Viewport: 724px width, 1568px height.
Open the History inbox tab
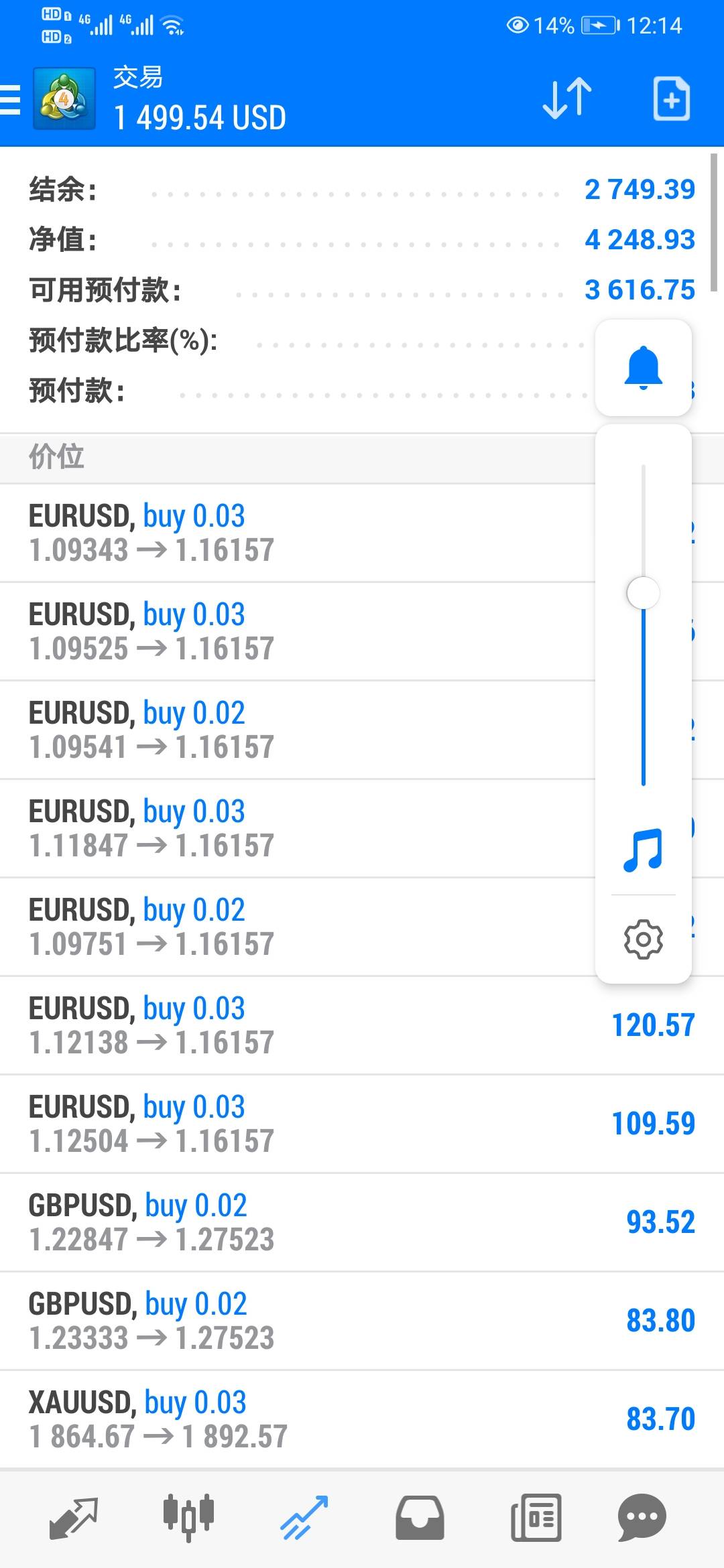point(420,1518)
